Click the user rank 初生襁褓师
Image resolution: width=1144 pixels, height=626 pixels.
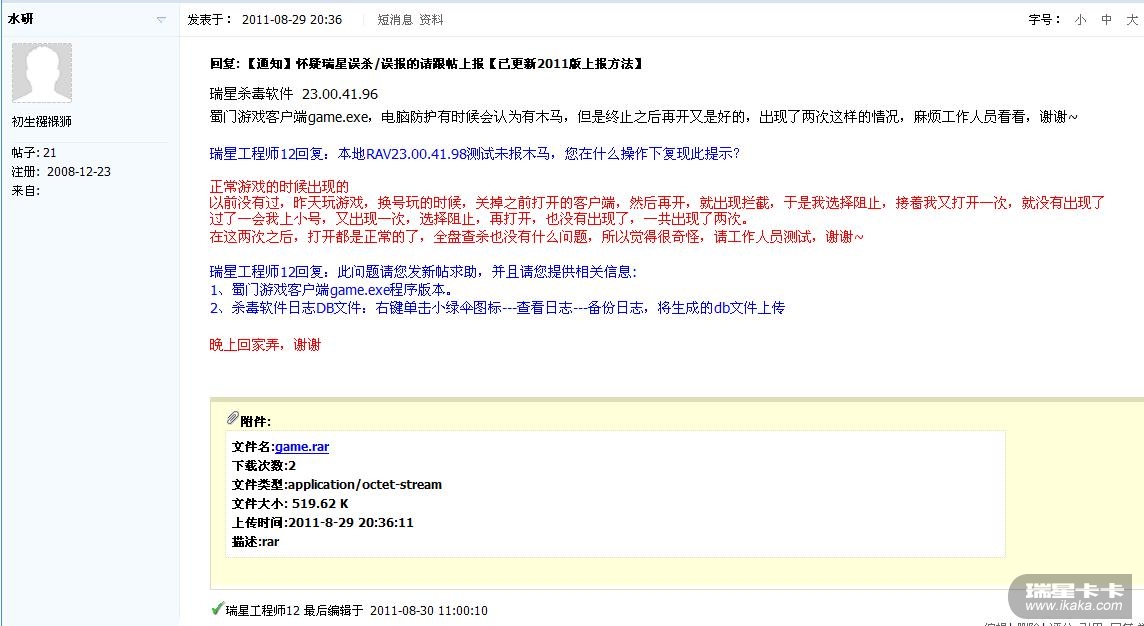click(42, 122)
